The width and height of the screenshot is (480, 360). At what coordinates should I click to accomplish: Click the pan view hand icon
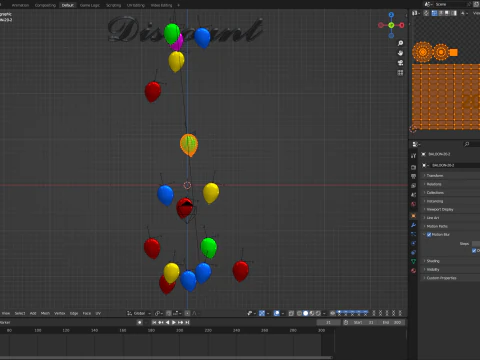coord(400,53)
